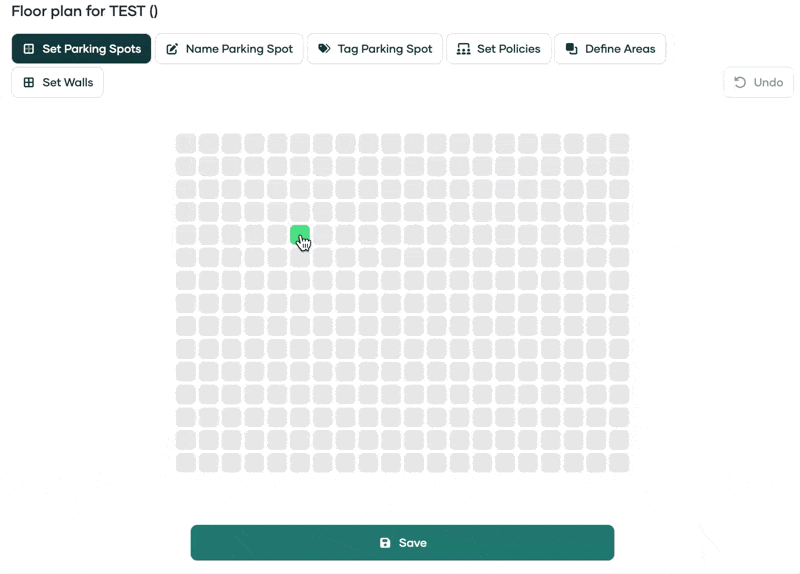The width and height of the screenshot is (800, 574).
Task: Select the cell immediately left of green cell
Action: point(277,235)
